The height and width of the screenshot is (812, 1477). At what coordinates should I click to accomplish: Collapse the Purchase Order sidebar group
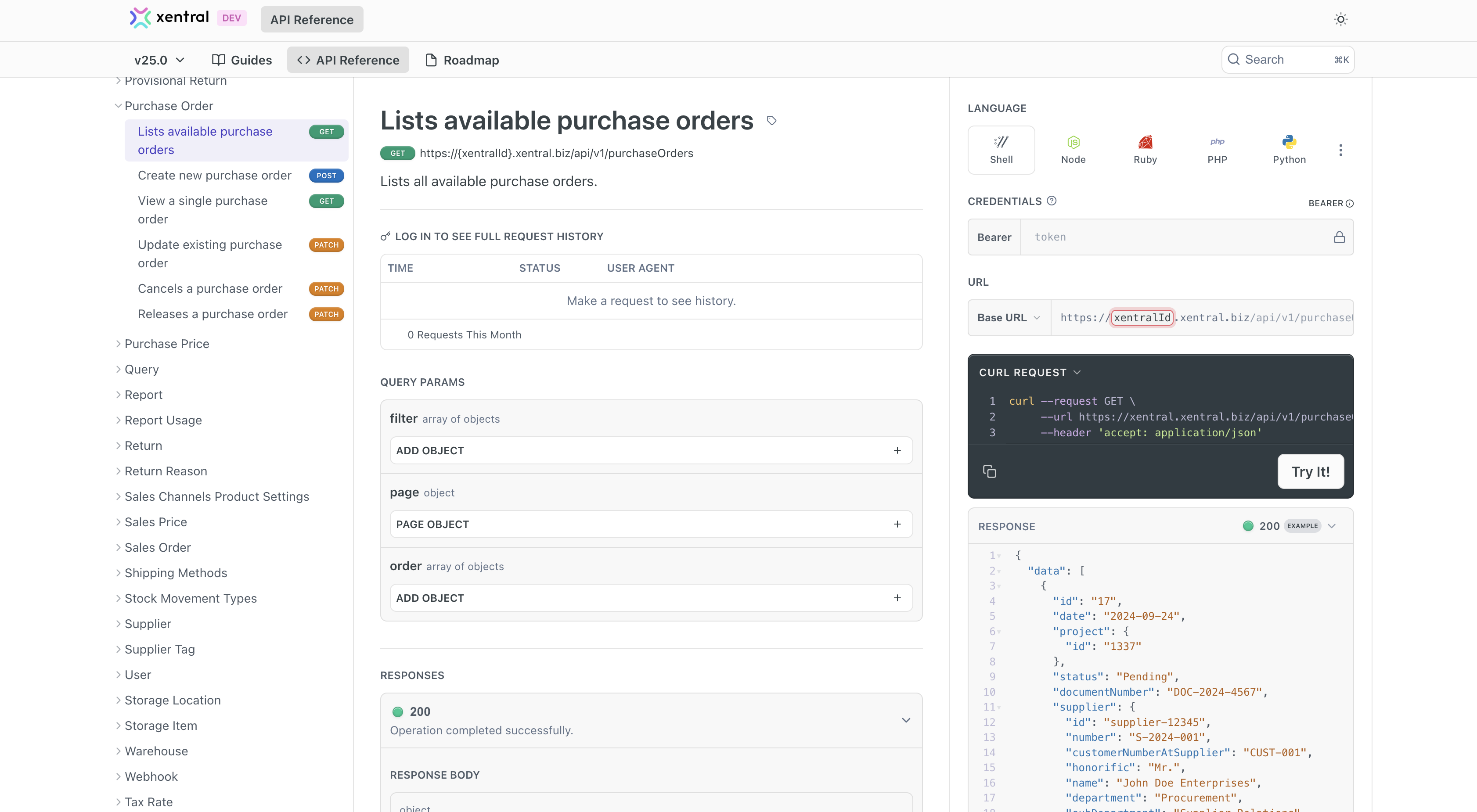pos(118,106)
